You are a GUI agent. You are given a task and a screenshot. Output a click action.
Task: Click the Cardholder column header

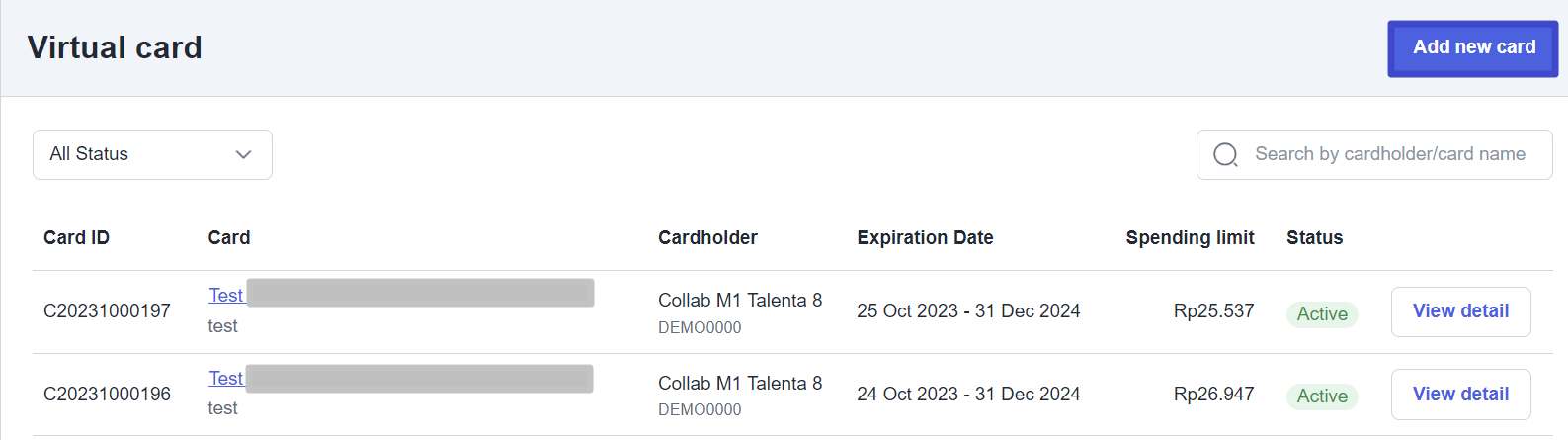point(707,238)
